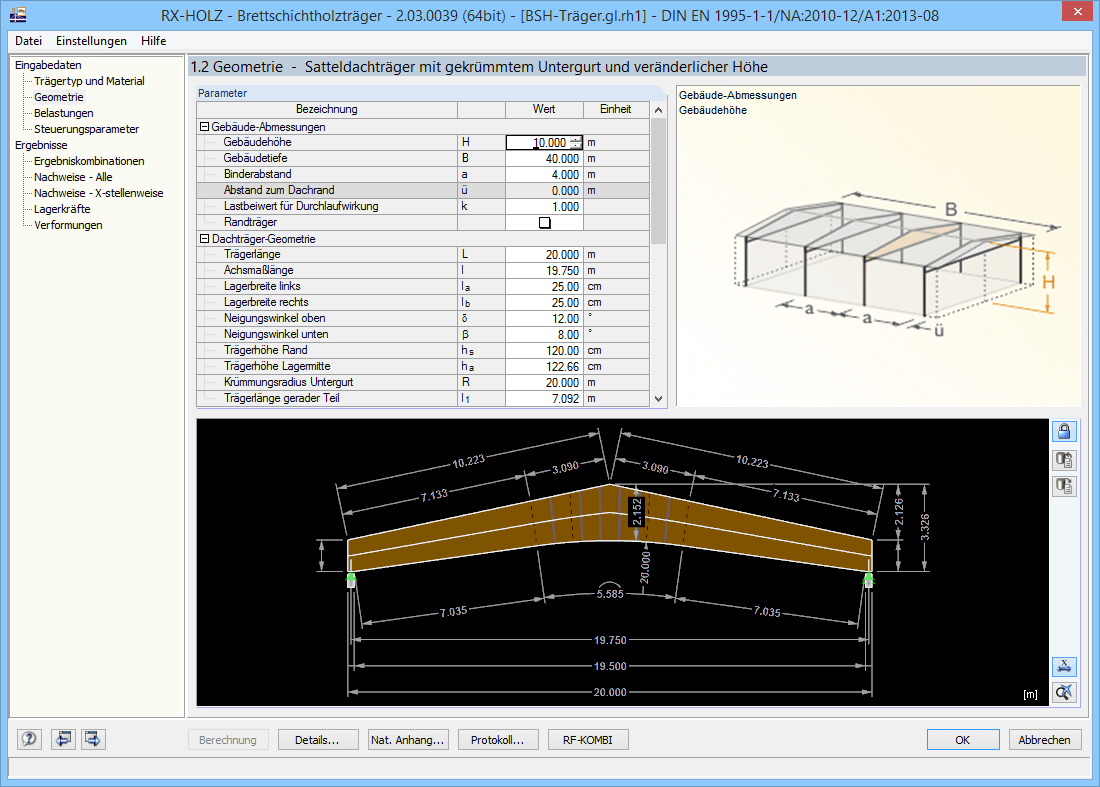Click the Eingabedaten tree heading

pos(48,65)
